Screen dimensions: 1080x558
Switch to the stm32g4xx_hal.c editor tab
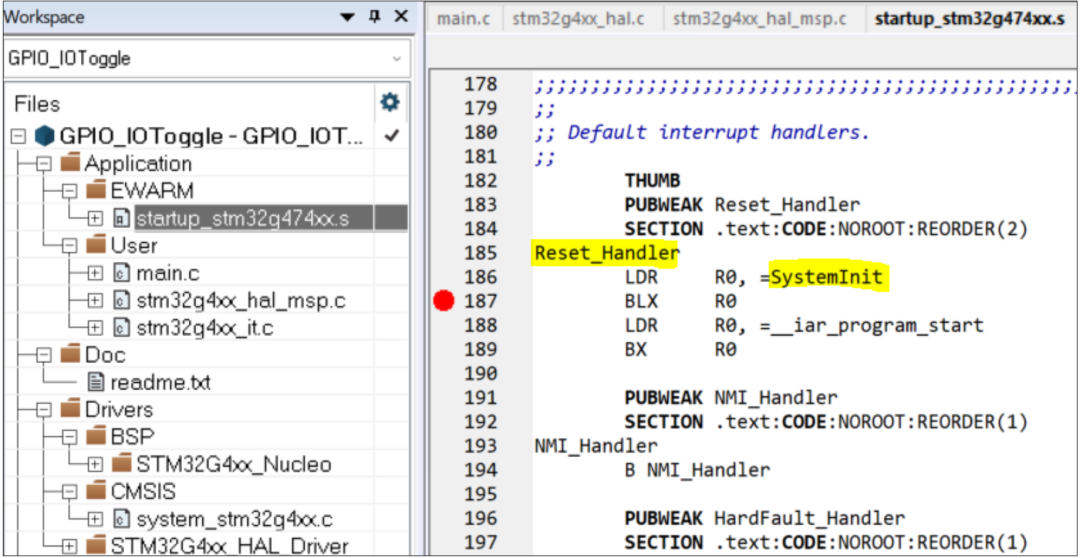(578, 19)
